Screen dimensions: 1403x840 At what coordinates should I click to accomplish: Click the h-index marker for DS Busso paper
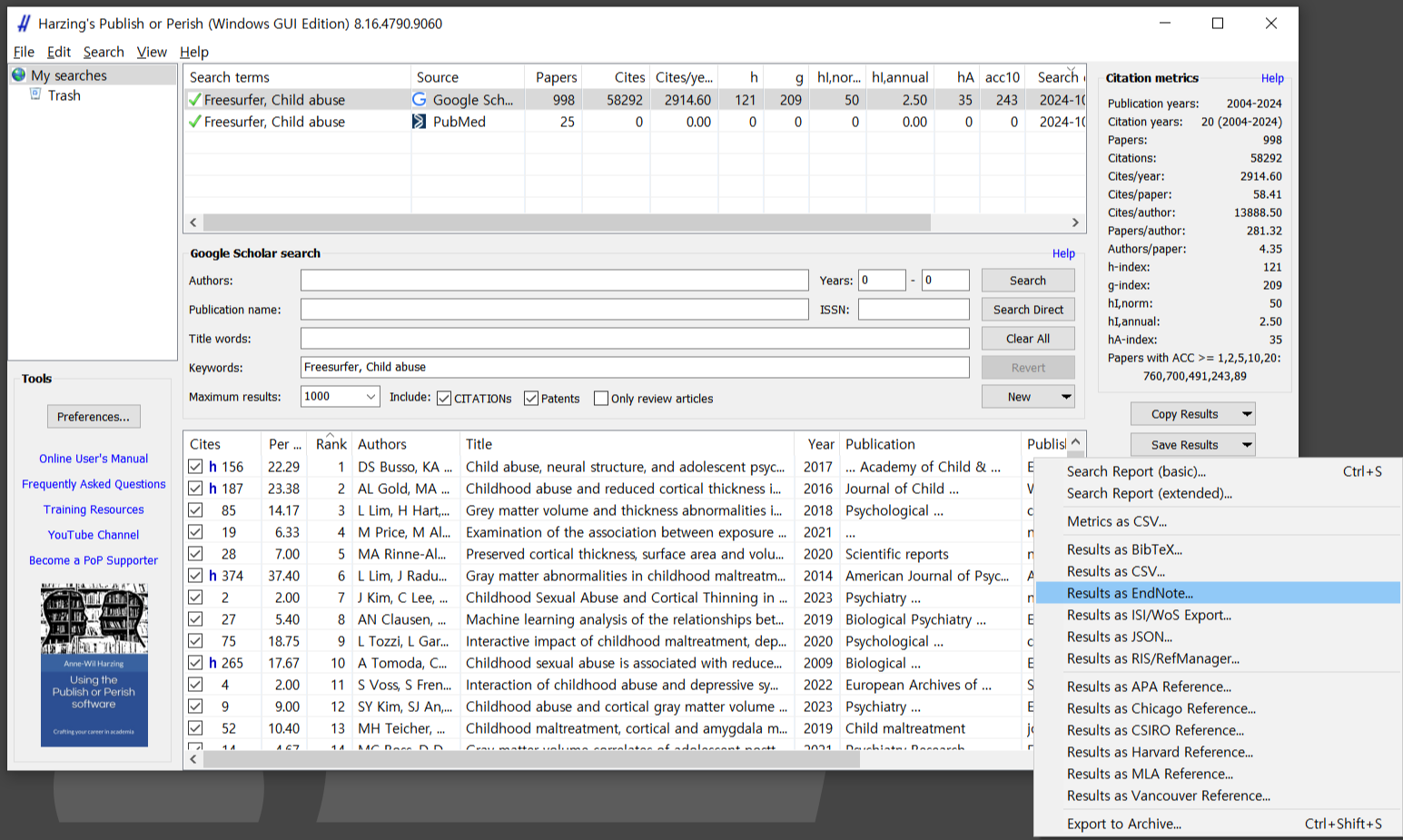click(x=213, y=467)
